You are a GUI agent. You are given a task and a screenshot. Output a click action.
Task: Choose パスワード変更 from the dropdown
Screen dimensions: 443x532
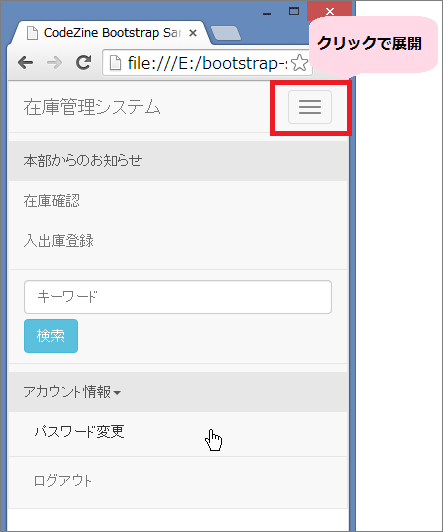[x=178, y=433]
